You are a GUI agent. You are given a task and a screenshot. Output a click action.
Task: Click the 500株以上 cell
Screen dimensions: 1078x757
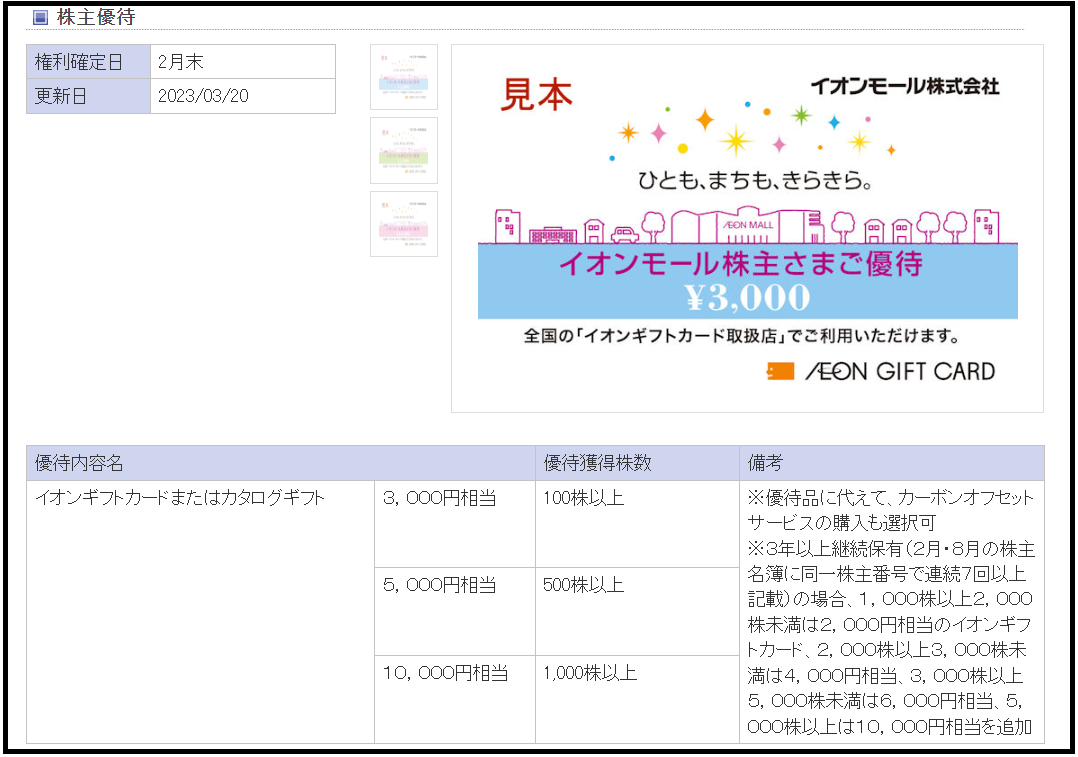click(x=637, y=611)
